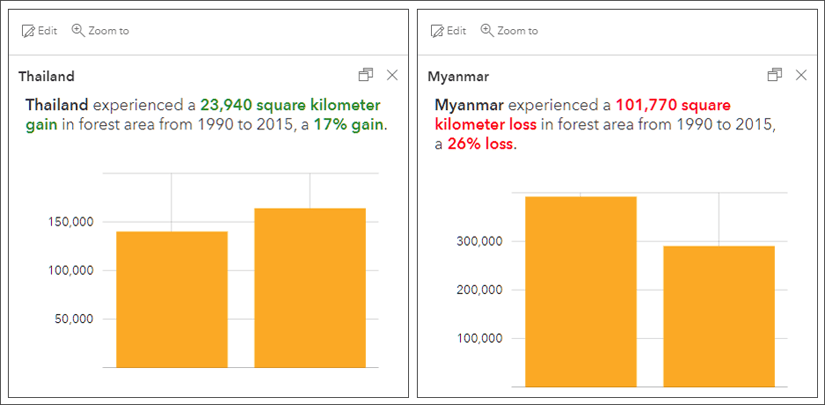Dock the Myanmar popup window
This screenshot has height=405, width=825.
774,75
